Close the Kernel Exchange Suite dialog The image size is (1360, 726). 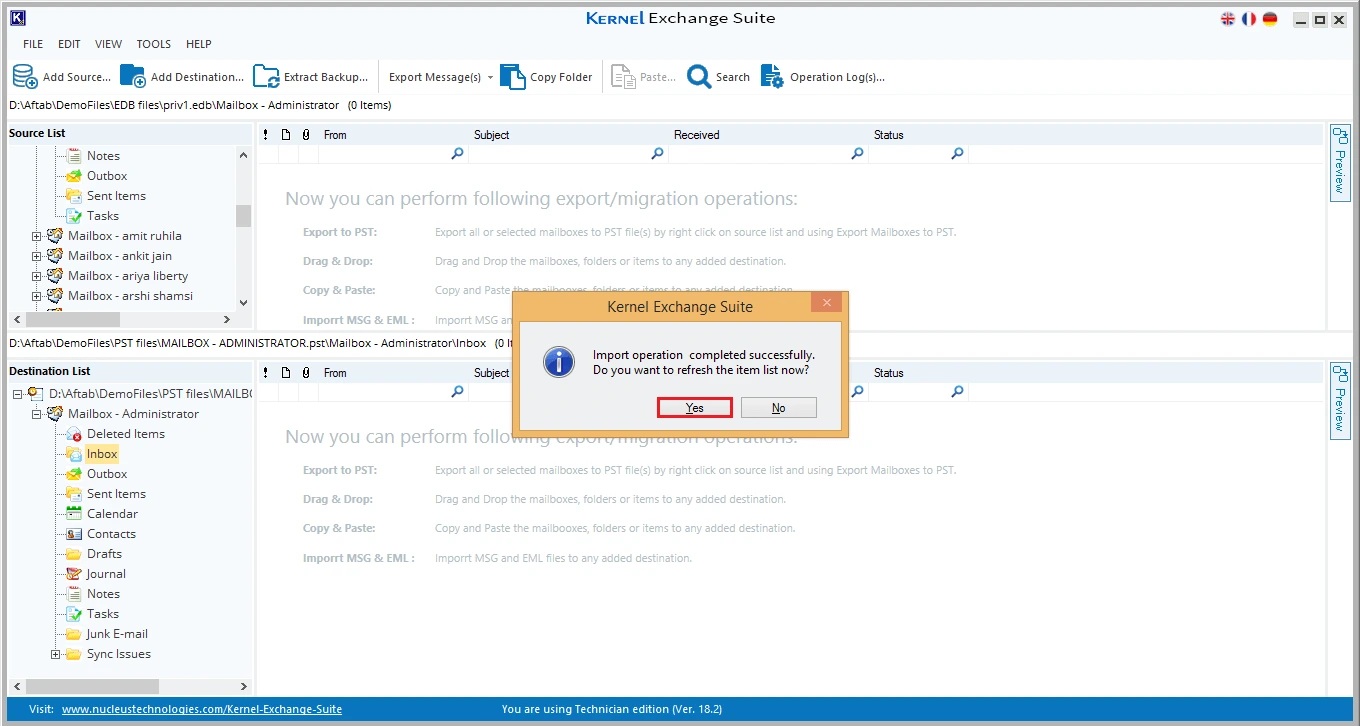pyautogui.click(x=826, y=303)
